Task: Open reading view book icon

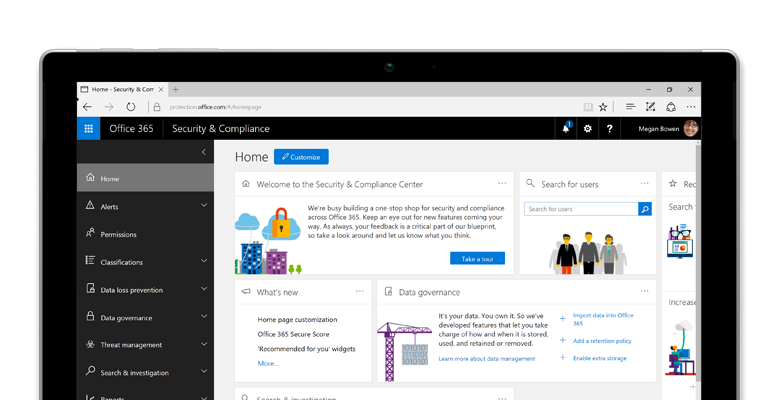Action: click(x=588, y=107)
